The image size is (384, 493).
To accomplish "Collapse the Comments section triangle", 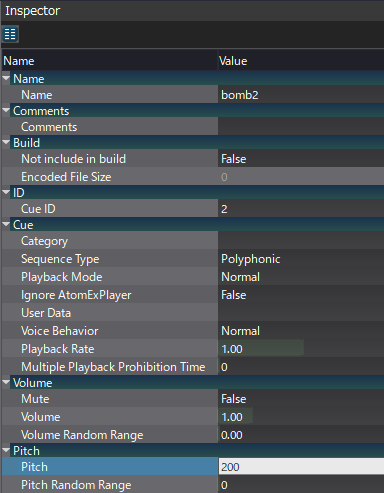I will pos(6,111).
